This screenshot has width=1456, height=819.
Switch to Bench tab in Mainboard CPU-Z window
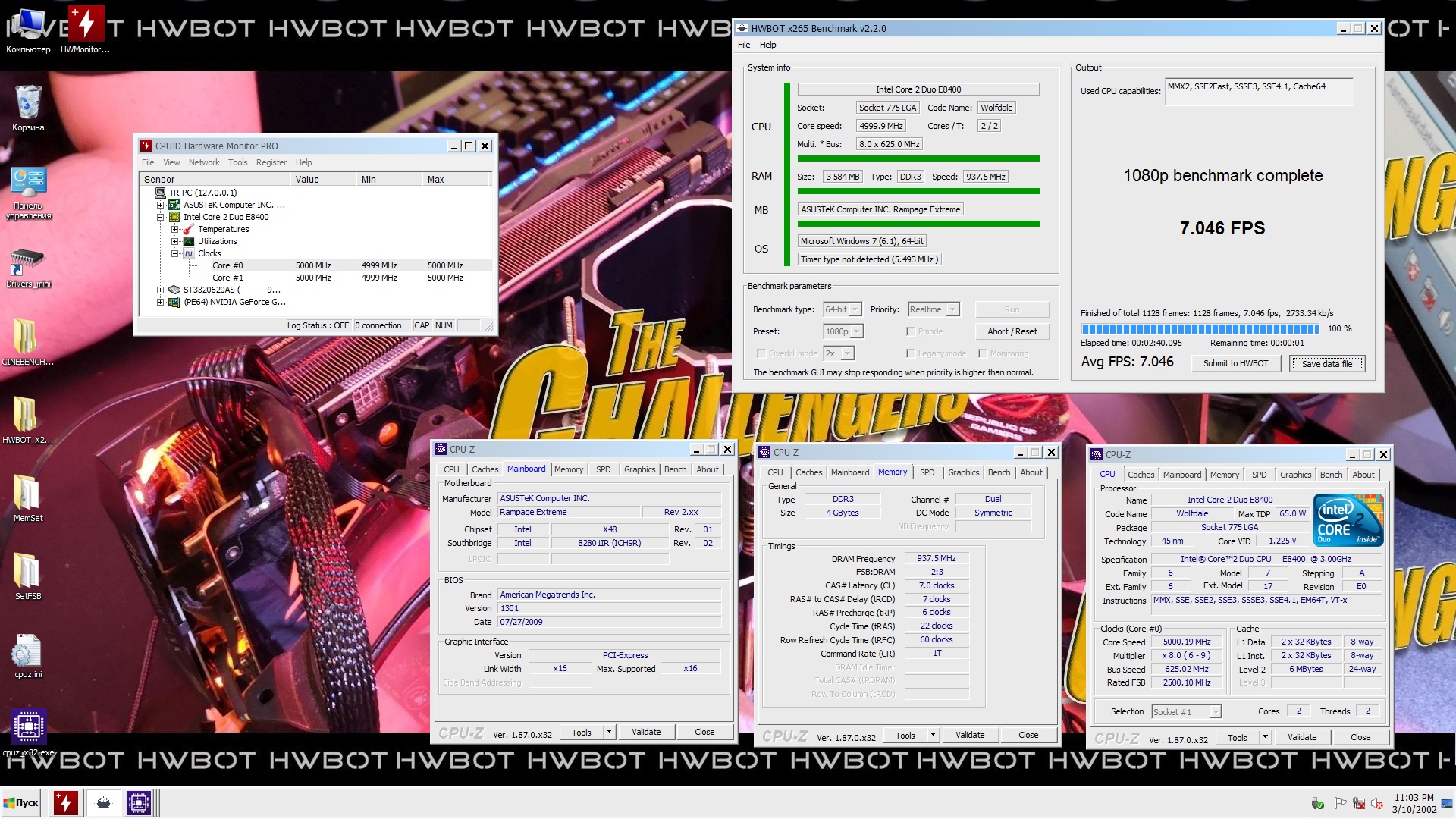pos(675,469)
